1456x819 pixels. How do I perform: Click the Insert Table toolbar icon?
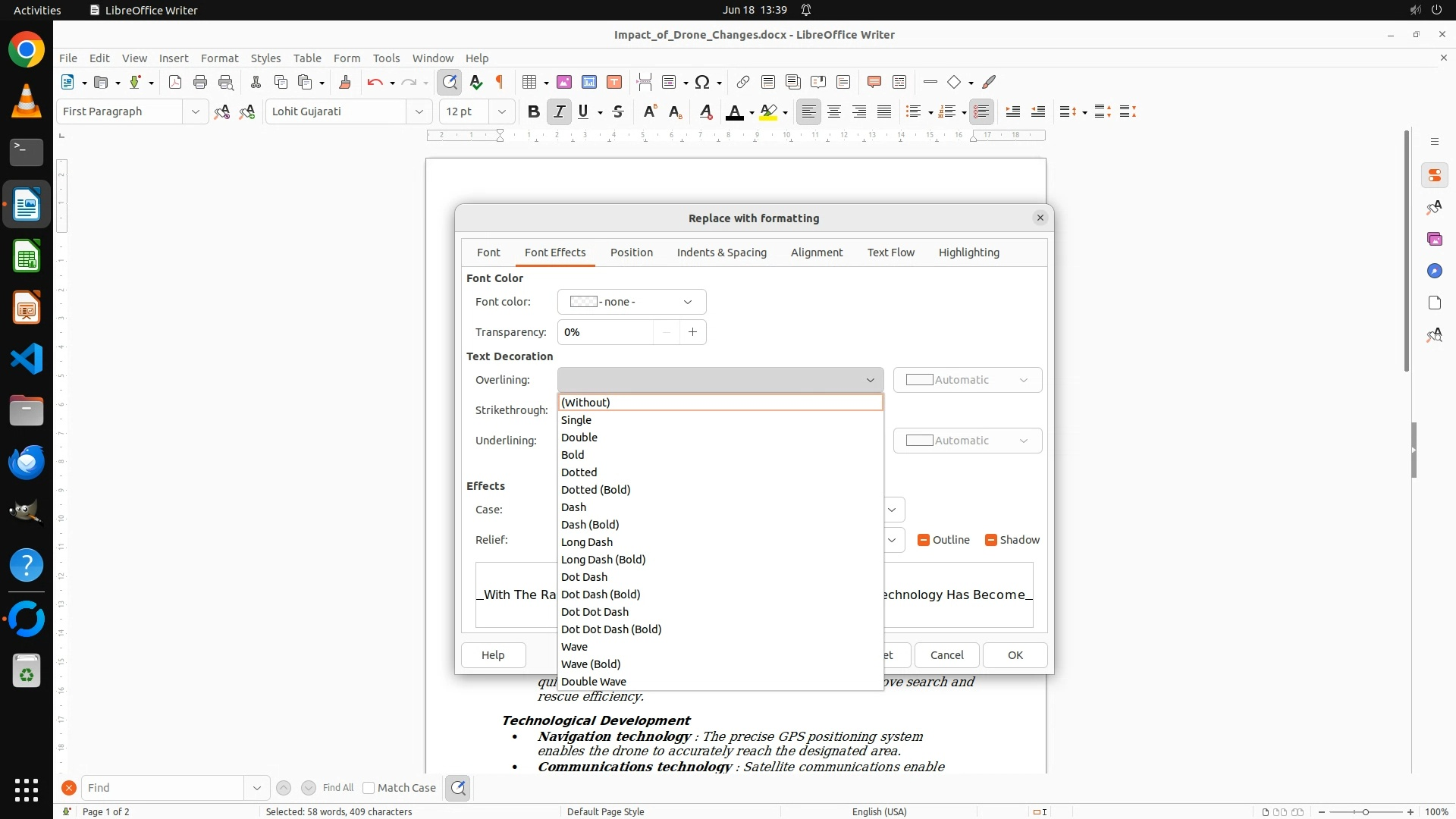click(530, 82)
